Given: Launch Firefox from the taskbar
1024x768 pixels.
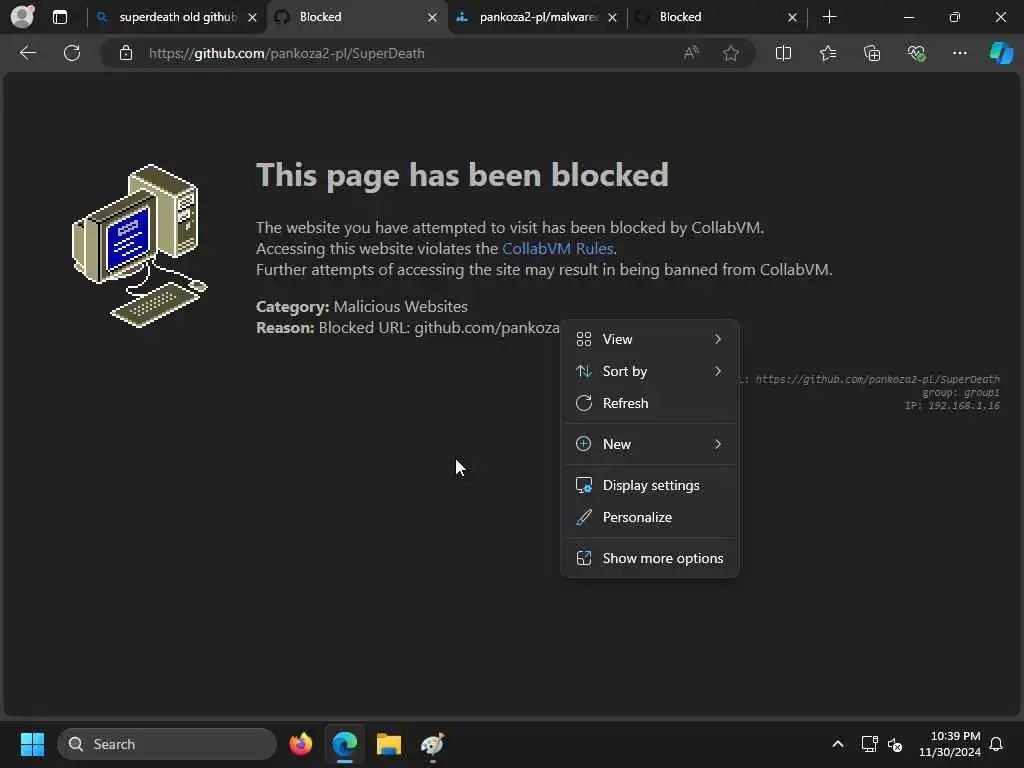Looking at the screenshot, I should click(x=300, y=744).
